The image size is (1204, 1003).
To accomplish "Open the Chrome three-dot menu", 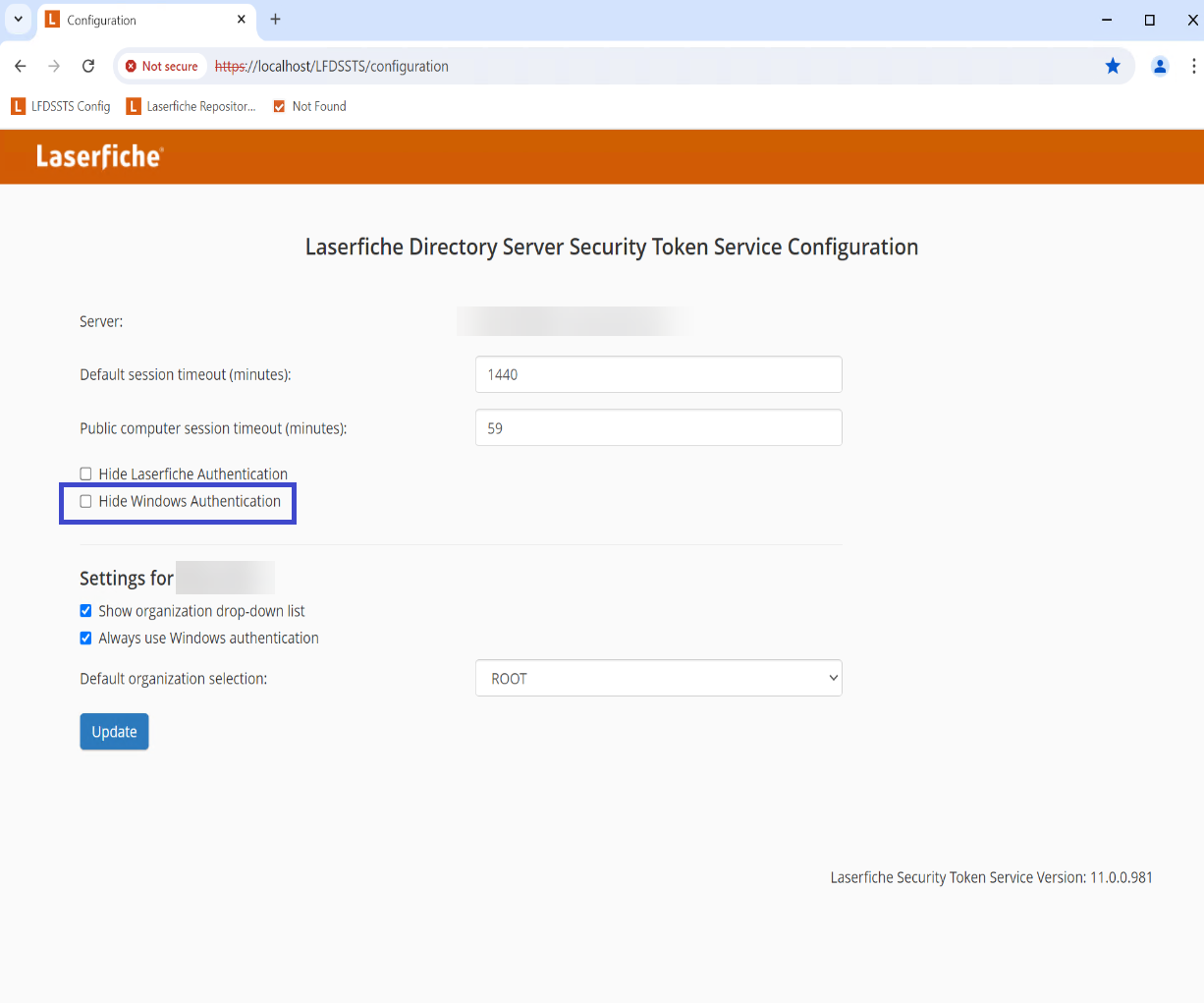I will (x=1193, y=66).
